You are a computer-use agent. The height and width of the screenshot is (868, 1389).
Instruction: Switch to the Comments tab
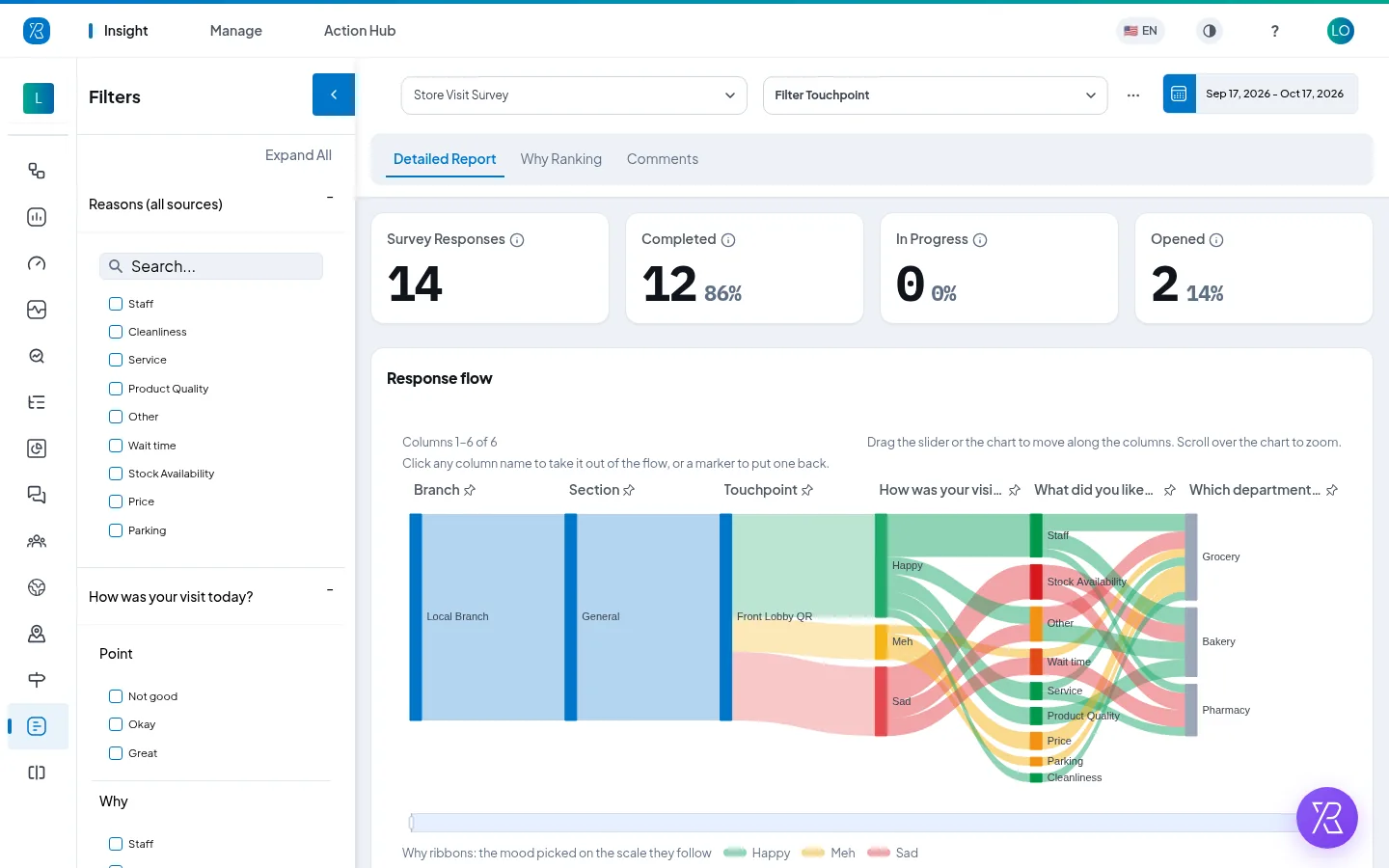coord(663,159)
